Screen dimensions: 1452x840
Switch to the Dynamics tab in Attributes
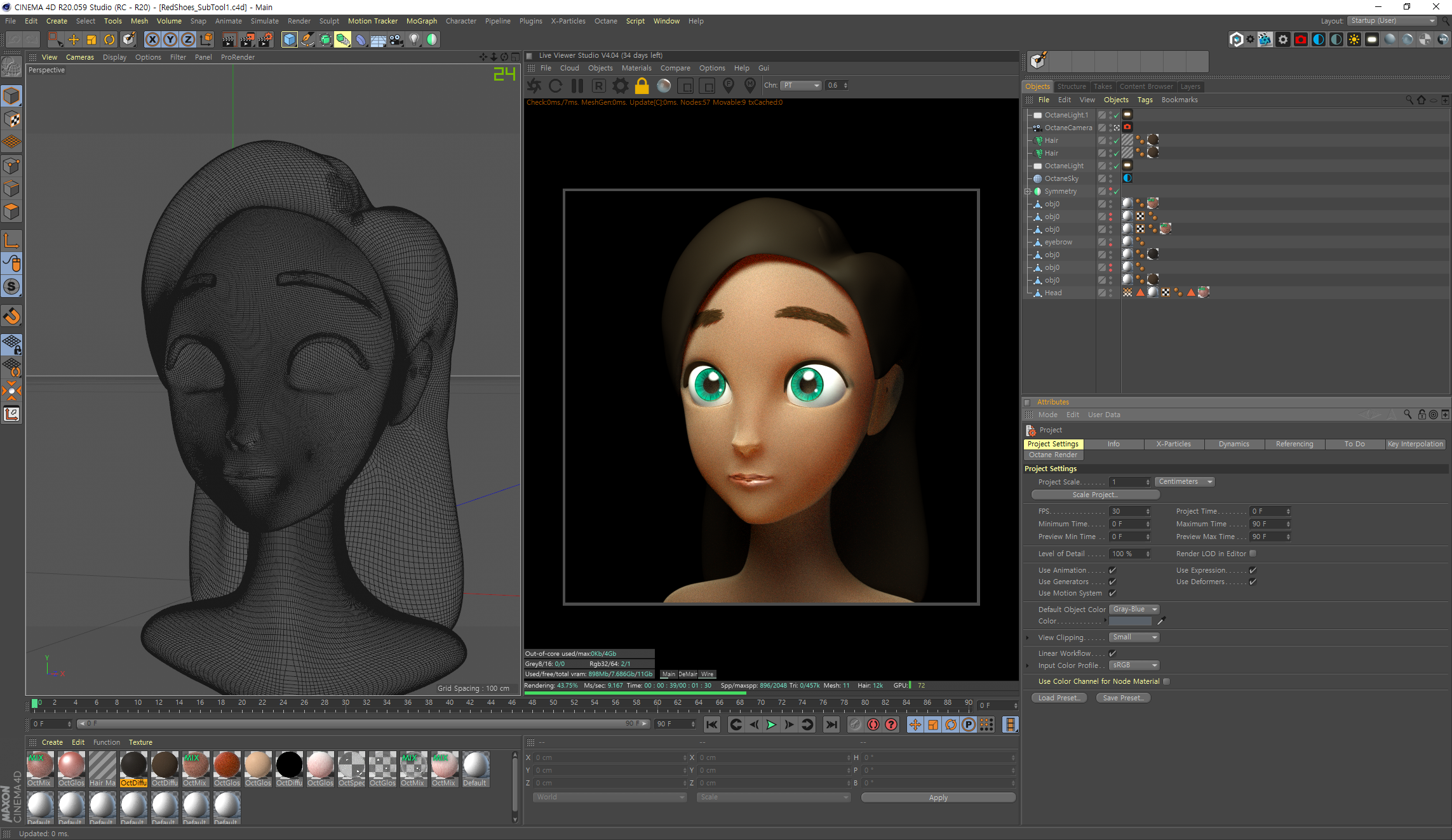pyautogui.click(x=1234, y=444)
